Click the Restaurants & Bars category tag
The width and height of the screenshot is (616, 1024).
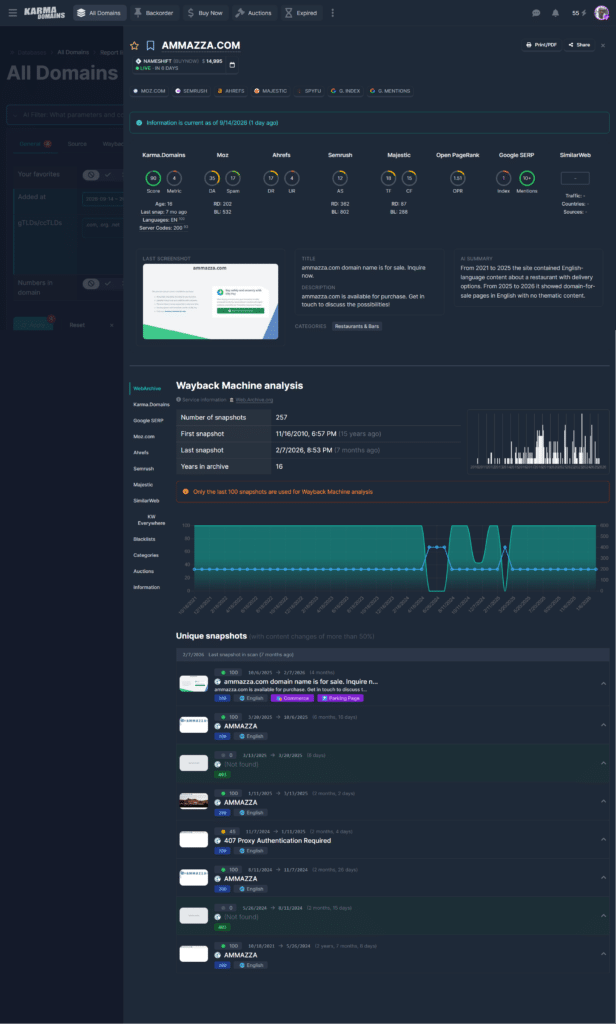click(357, 326)
